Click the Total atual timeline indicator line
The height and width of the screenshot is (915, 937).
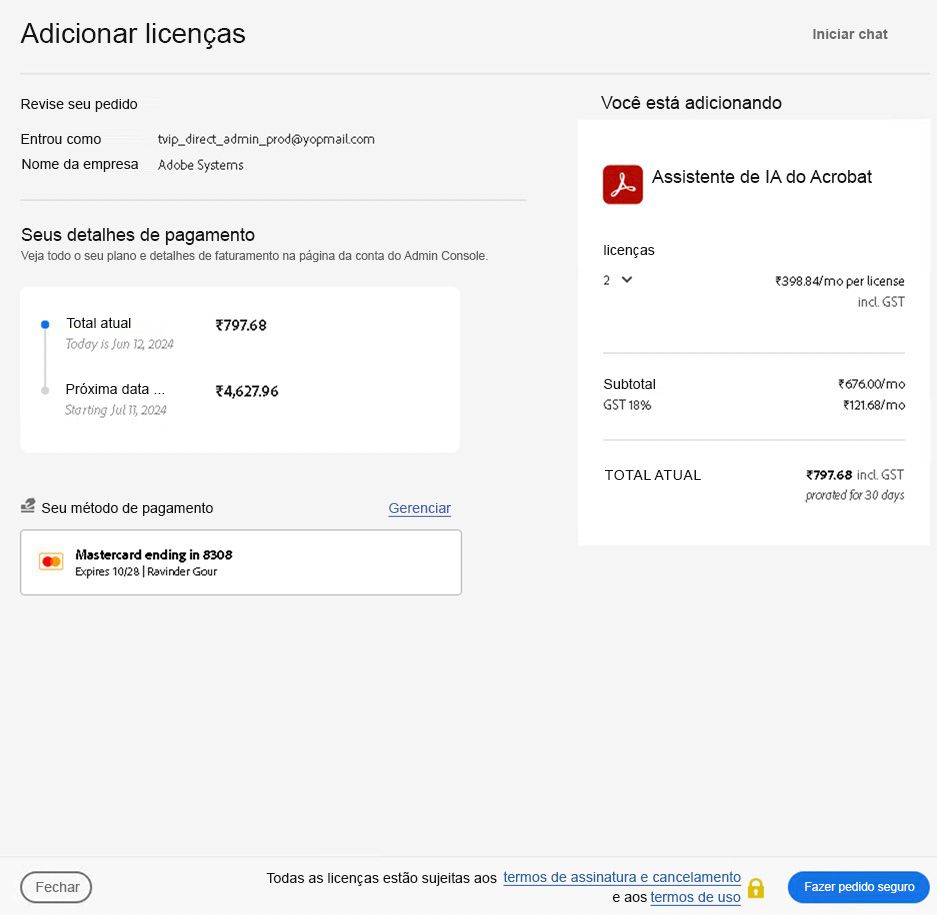(43, 357)
